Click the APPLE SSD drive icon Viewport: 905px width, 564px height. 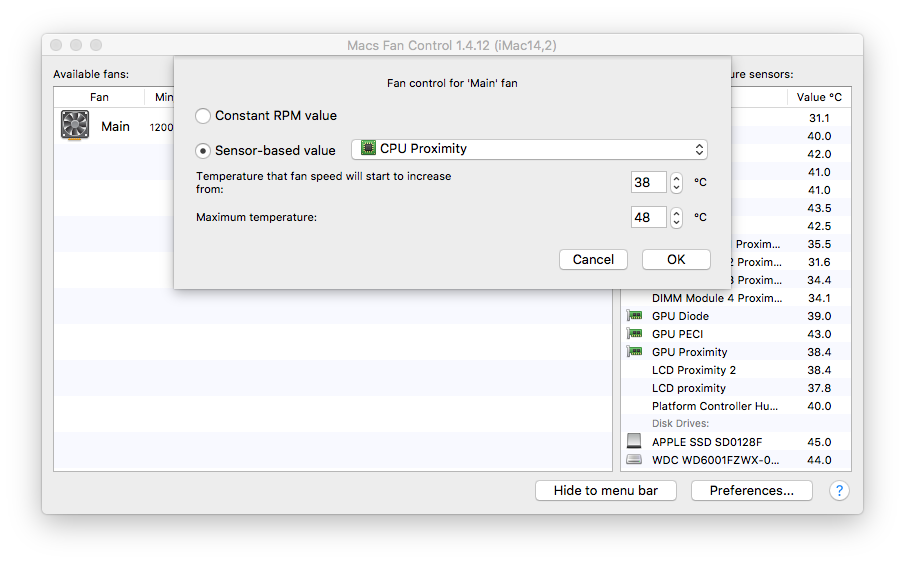click(x=634, y=441)
